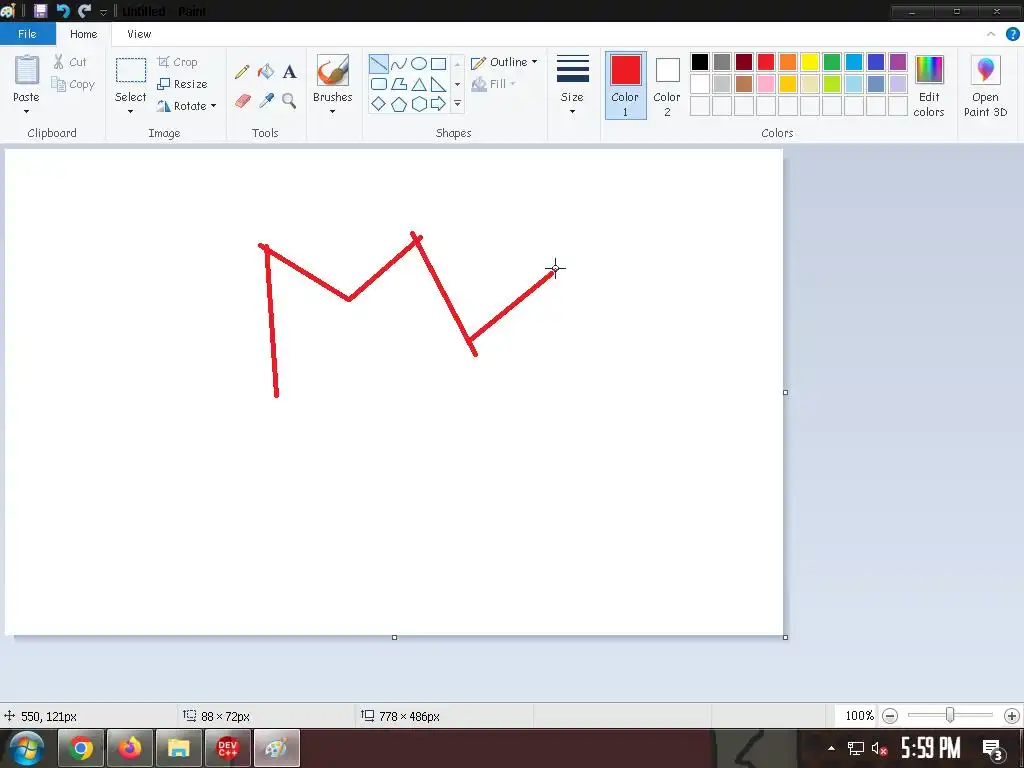The width and height of the screenshot is (1024, 768).
Task: Expand the Shapes gallery more arrow
Action: [x=458, y=104]
